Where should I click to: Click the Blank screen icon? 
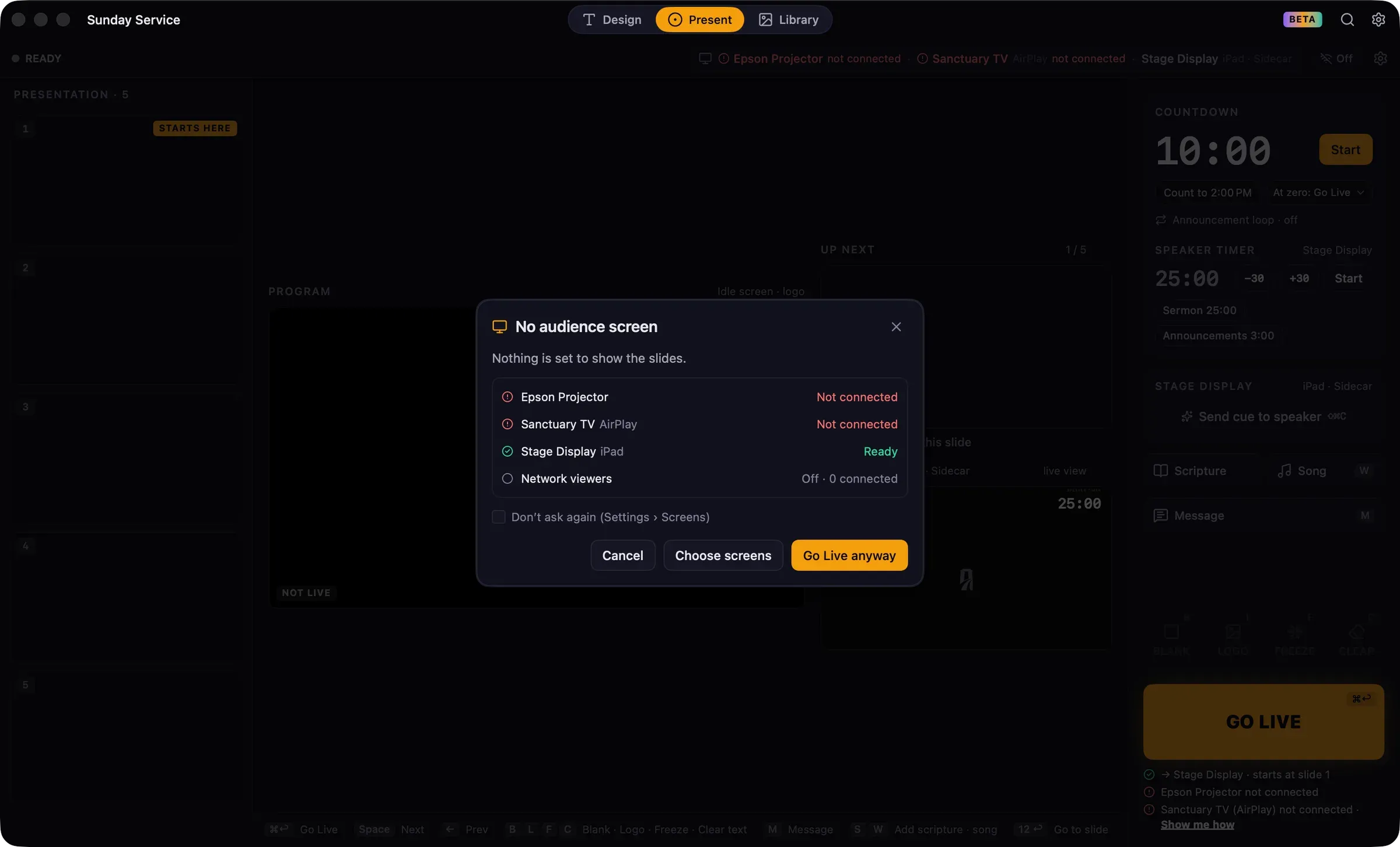click(x=1171, y=632)
